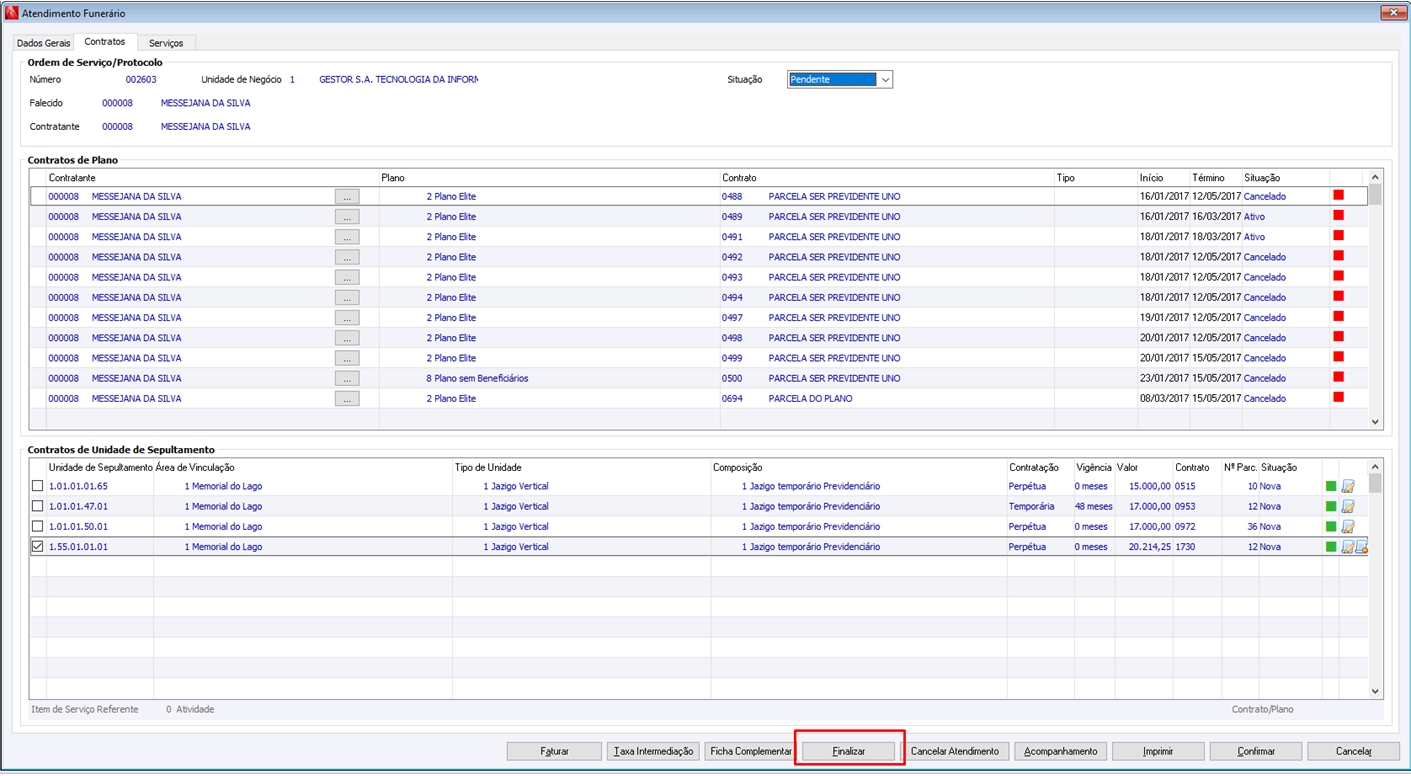The width and height of the screenshot is (1411, 776).
Task: Open contratante lookup on contract 0500 row
Action: pyautogui.click(x=347, y=379)
